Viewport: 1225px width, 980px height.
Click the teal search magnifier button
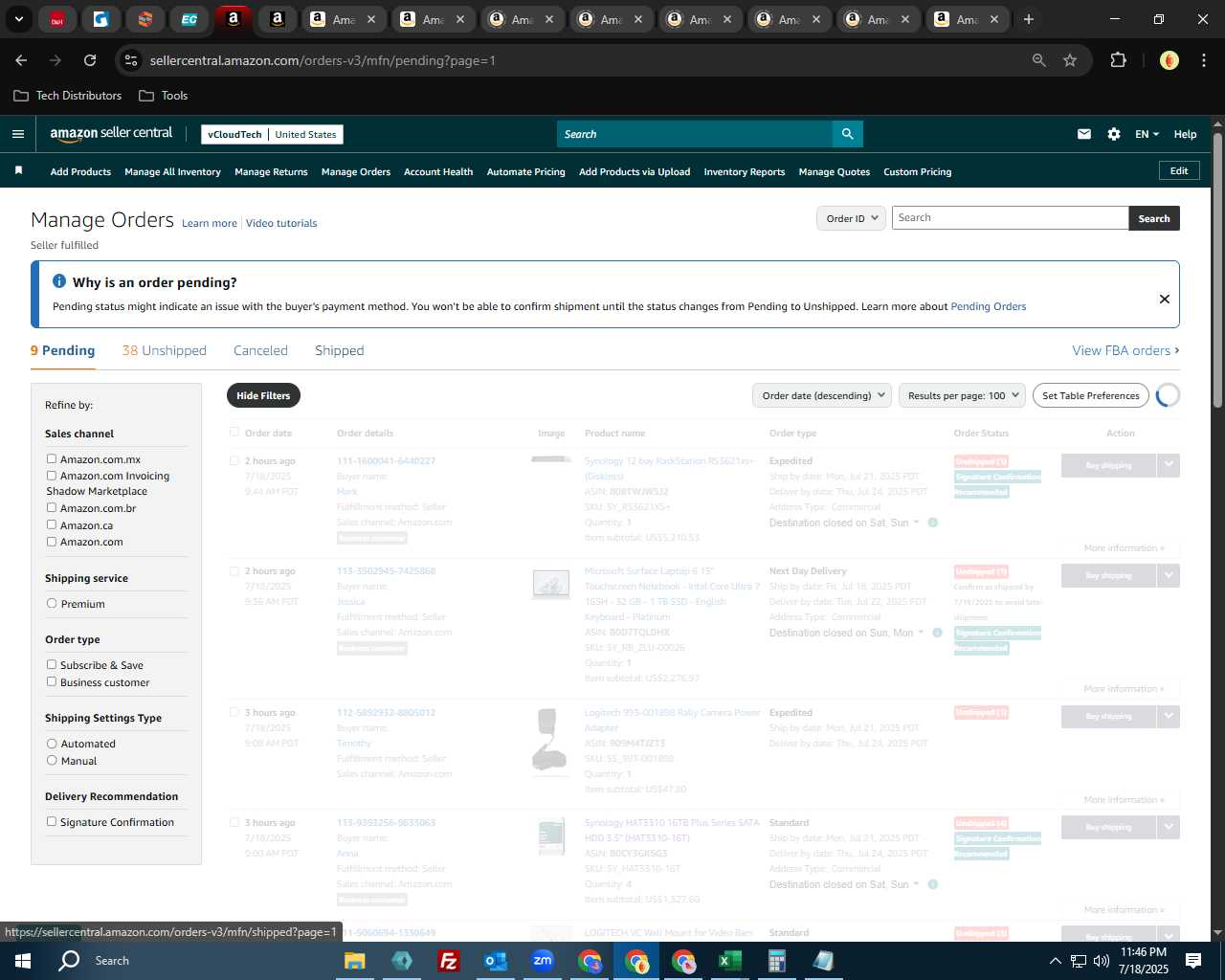point(847,134)
